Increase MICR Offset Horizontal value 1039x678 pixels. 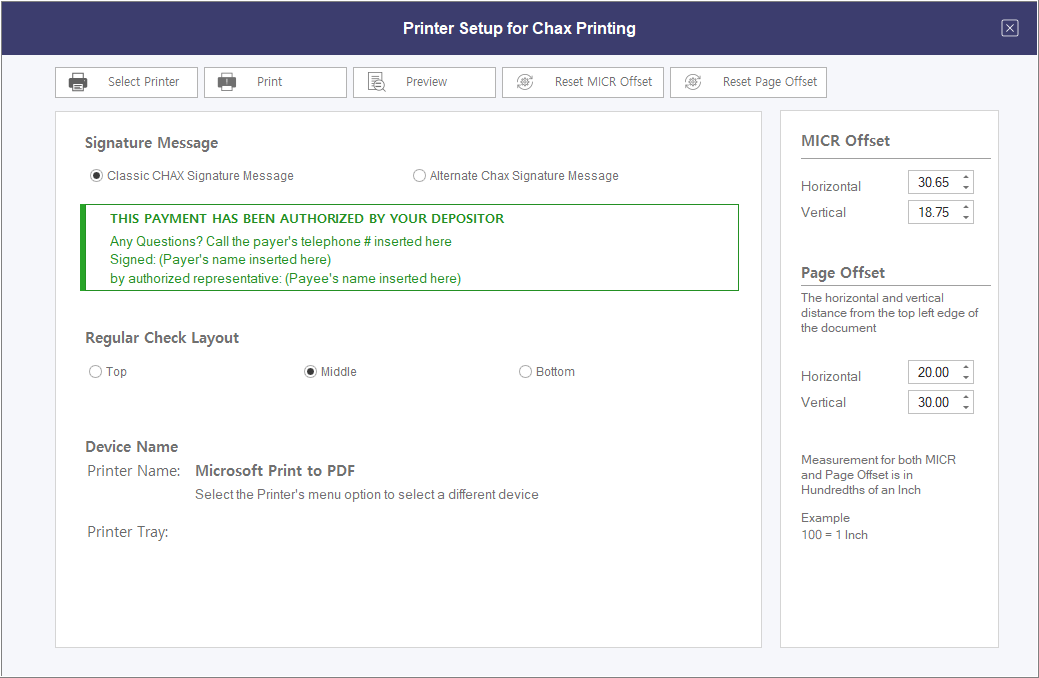[966, 178]
